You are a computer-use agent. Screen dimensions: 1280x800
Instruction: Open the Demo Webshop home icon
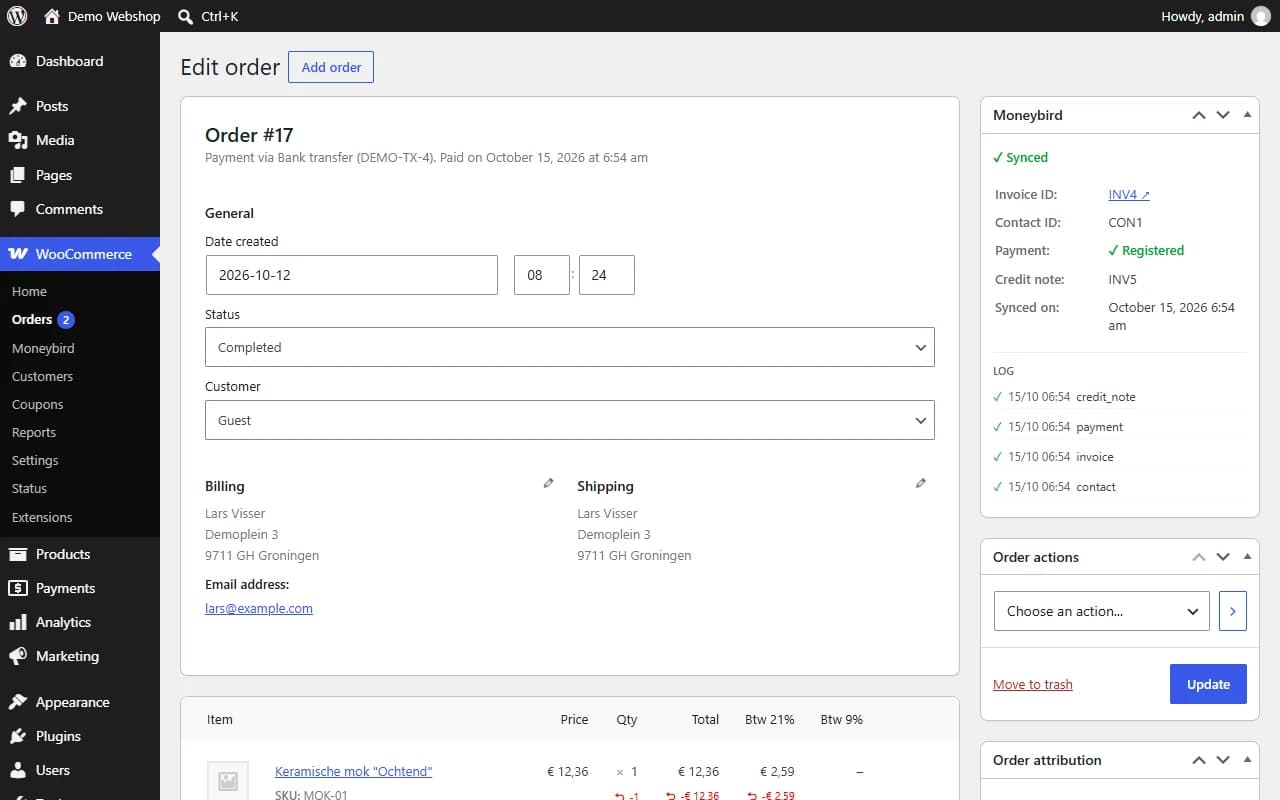[x=52, y=16]
